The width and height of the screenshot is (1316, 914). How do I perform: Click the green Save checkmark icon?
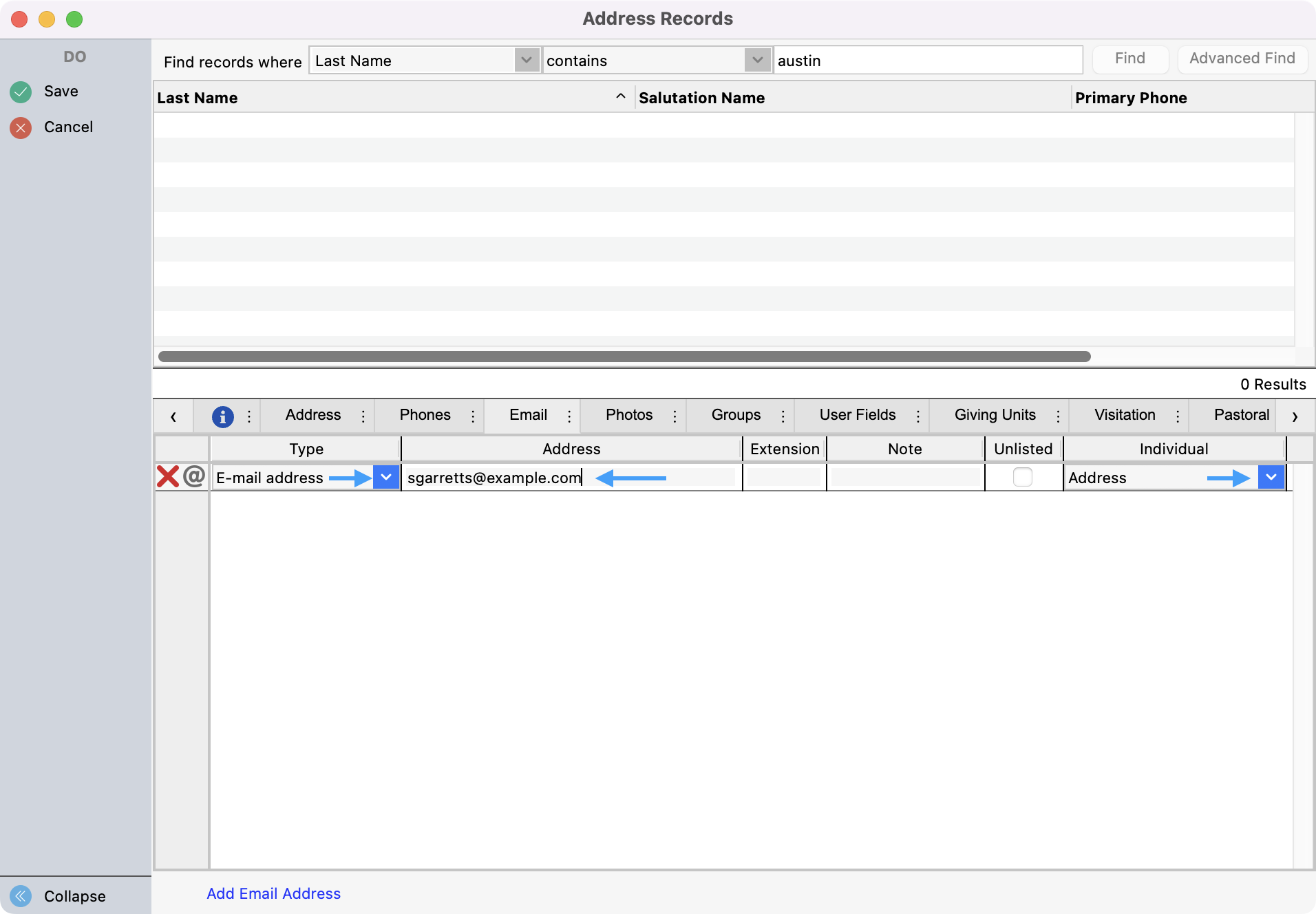point(21,92)
